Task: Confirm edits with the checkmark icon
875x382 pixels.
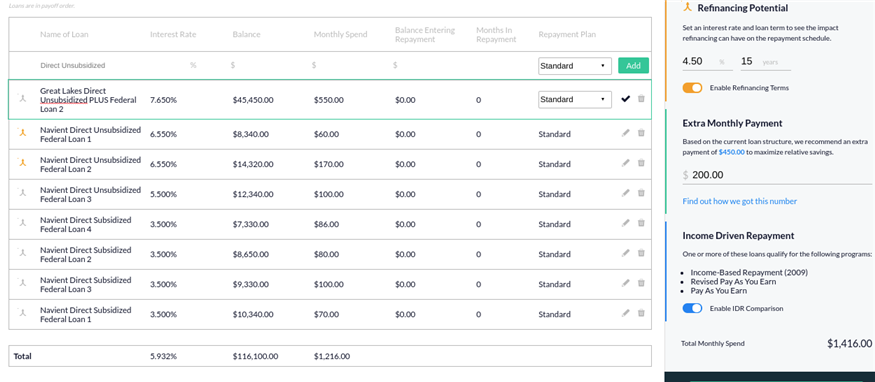Action: coord(626,99)
